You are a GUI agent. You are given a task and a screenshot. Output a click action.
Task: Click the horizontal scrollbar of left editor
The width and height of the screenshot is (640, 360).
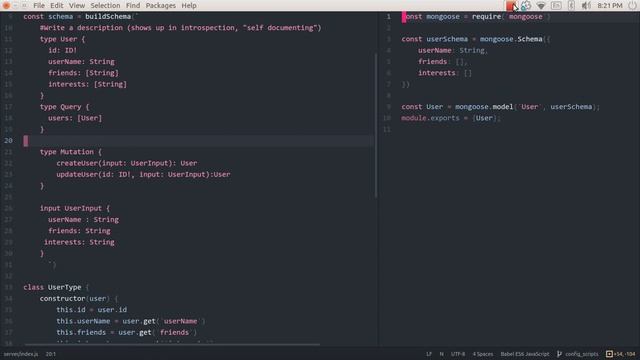pyautogui.click(x=172, y=344)
